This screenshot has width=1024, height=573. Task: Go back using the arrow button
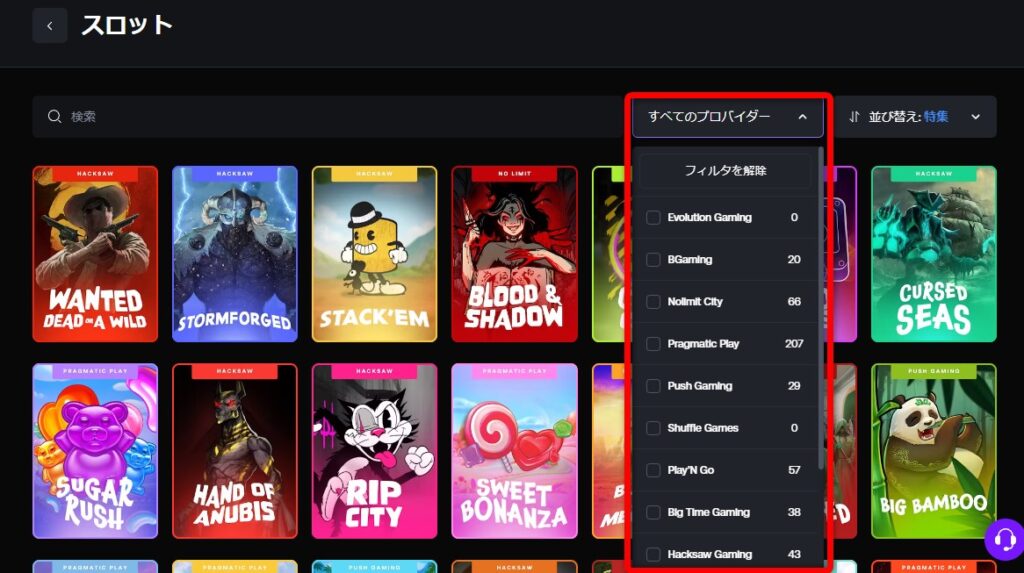click(x=50, y=26)
